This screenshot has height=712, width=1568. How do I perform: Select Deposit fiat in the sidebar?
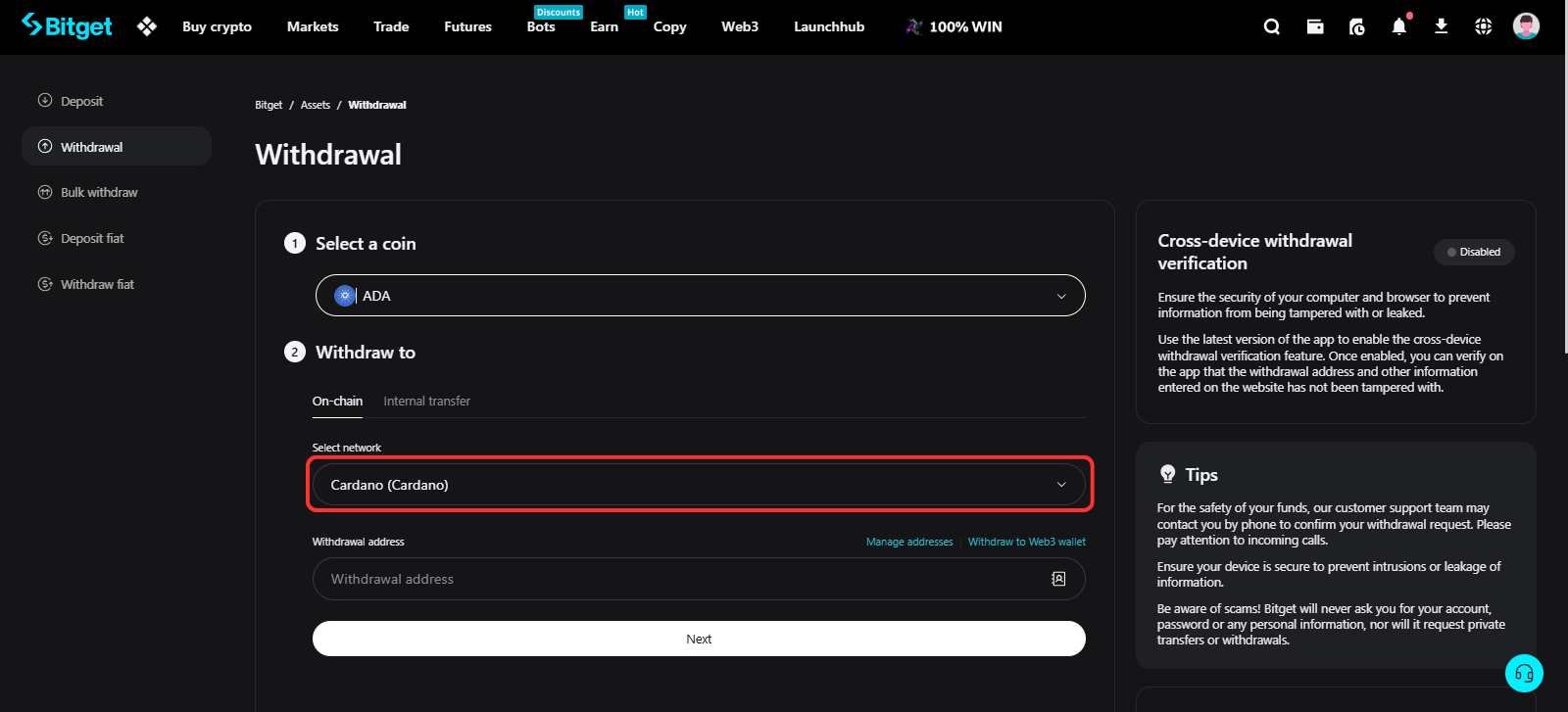click(92, 238)
